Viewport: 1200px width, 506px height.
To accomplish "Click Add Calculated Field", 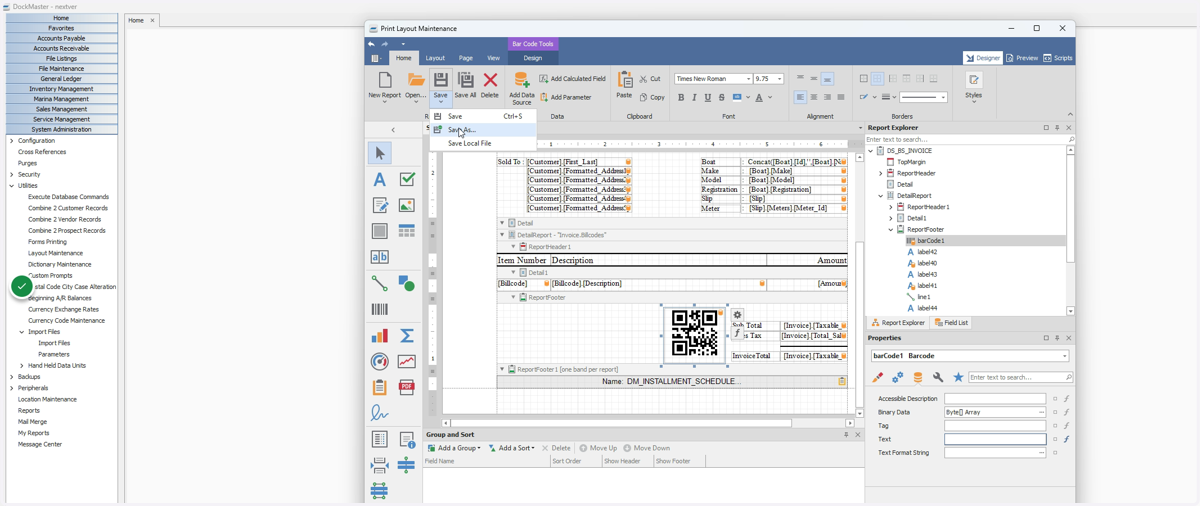I will pyautogui.click(x=573, y=79).
